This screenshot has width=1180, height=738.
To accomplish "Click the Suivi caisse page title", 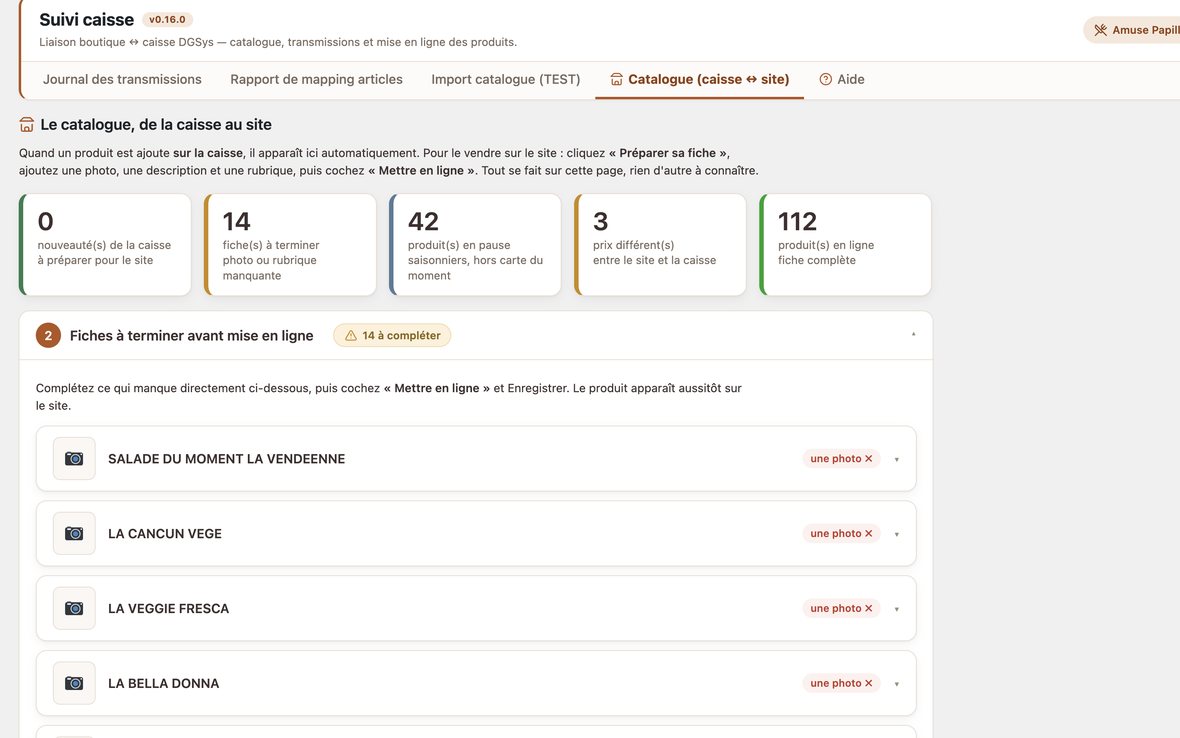I will [x=87, y=20].
